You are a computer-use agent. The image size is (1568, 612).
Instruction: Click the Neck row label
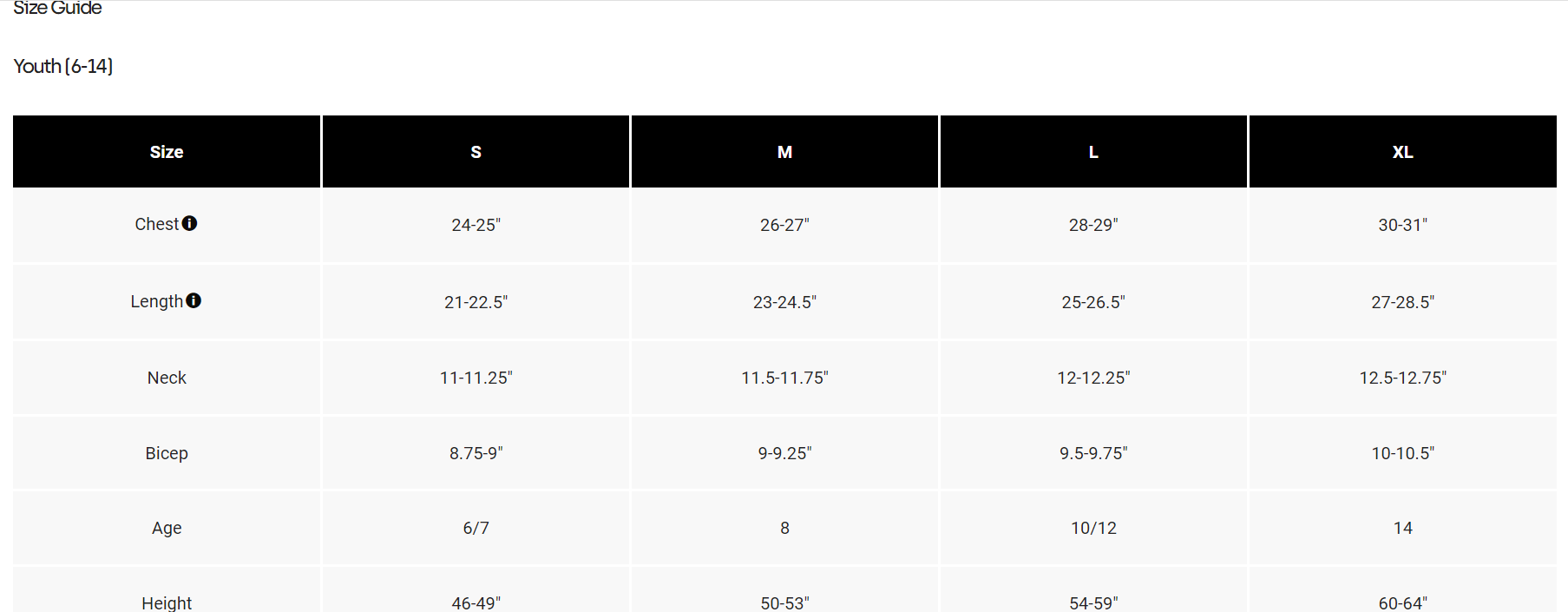pyautogui.click(x=167, y=378)
